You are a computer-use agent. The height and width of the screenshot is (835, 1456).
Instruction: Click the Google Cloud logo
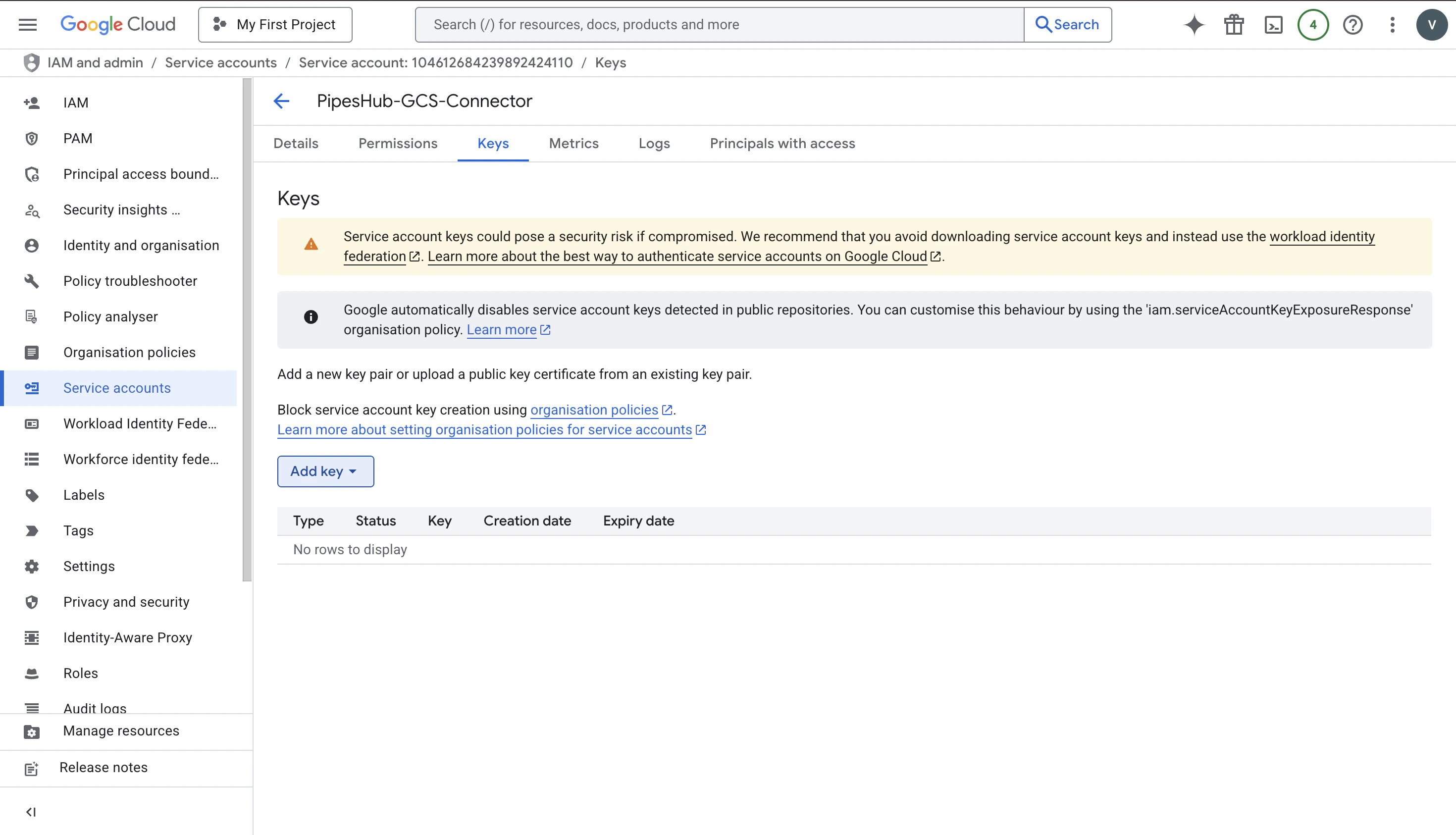click(x=117, y=25)
